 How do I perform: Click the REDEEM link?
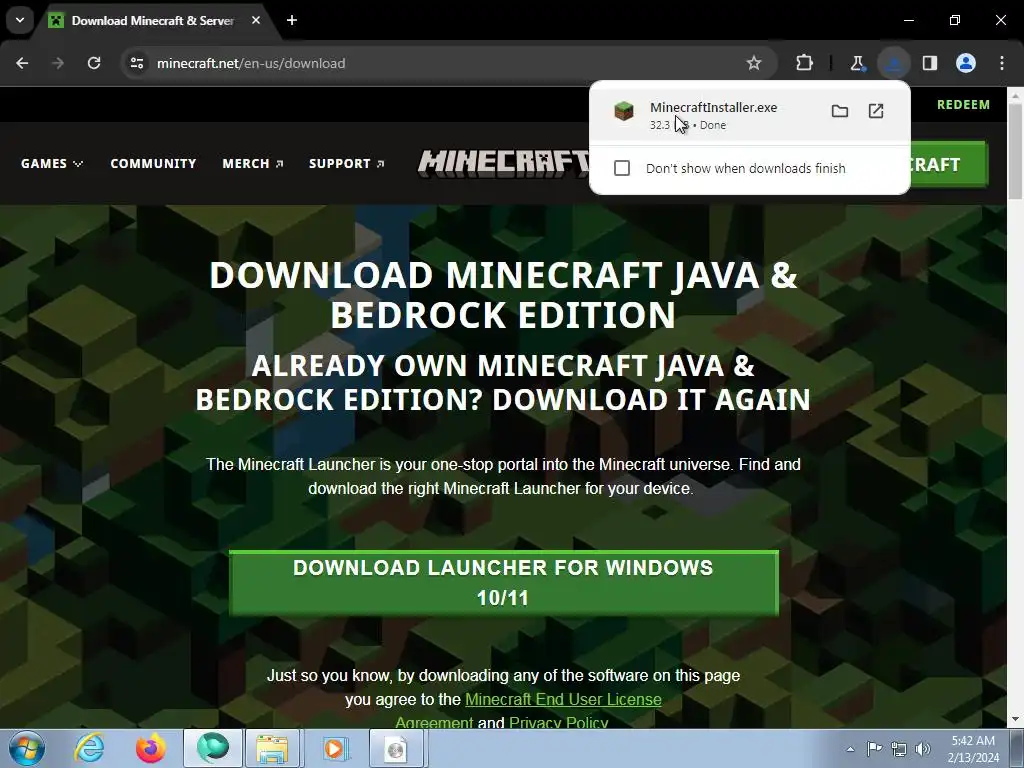(963, 104)
